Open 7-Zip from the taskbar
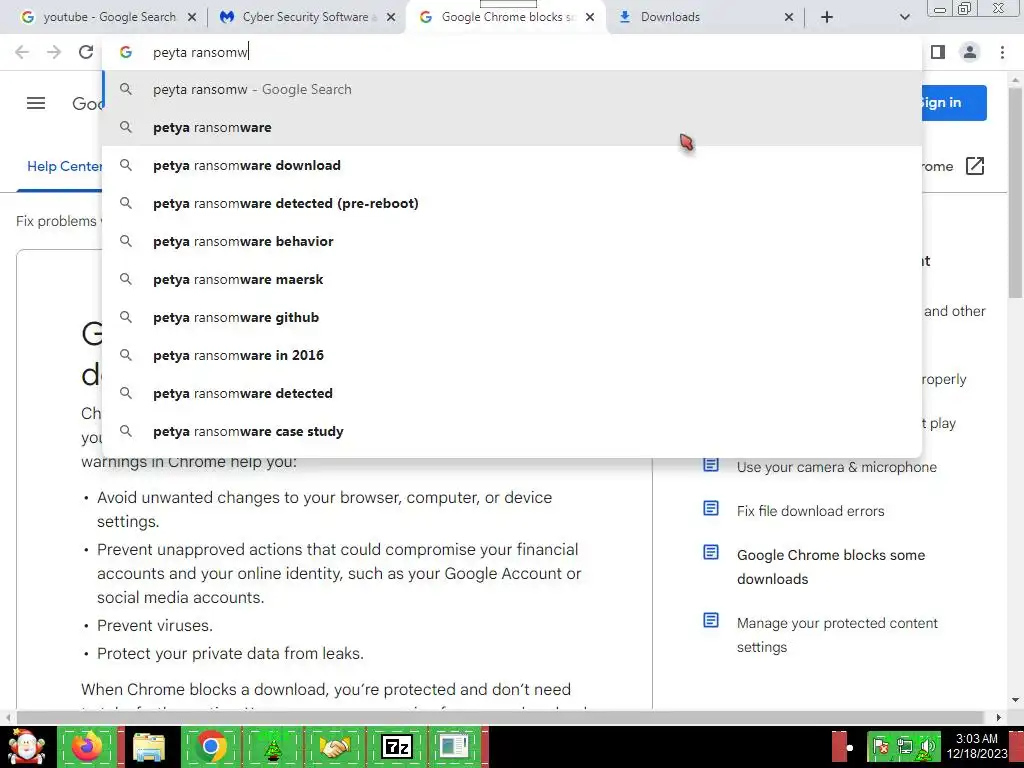Viewport: 1024px width, 768px height. [x=396, y=746]
